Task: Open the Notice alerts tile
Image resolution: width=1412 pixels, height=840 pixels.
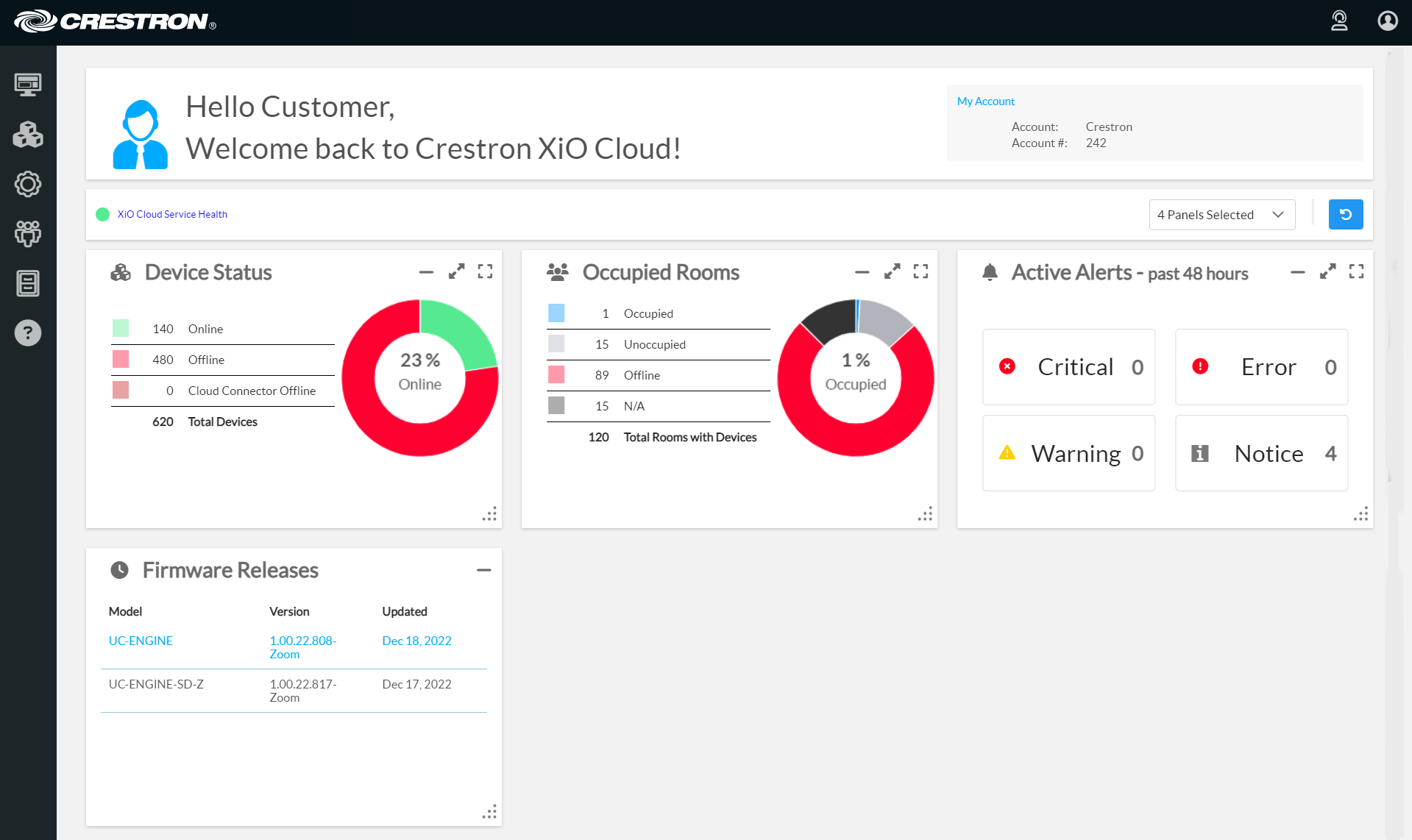Action: pos(1261,453)
